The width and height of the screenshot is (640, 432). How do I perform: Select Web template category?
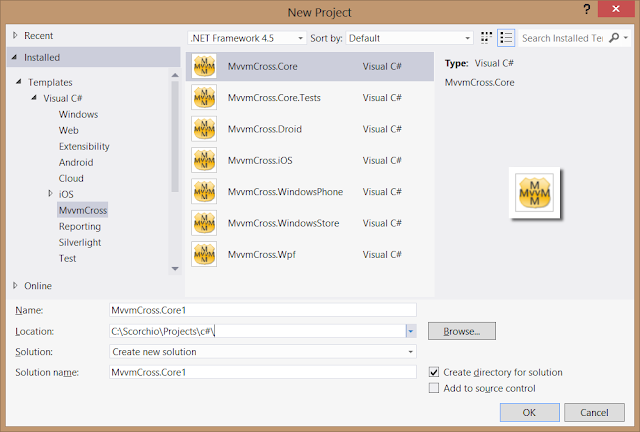pyautogui.click(x=69, y=130)
